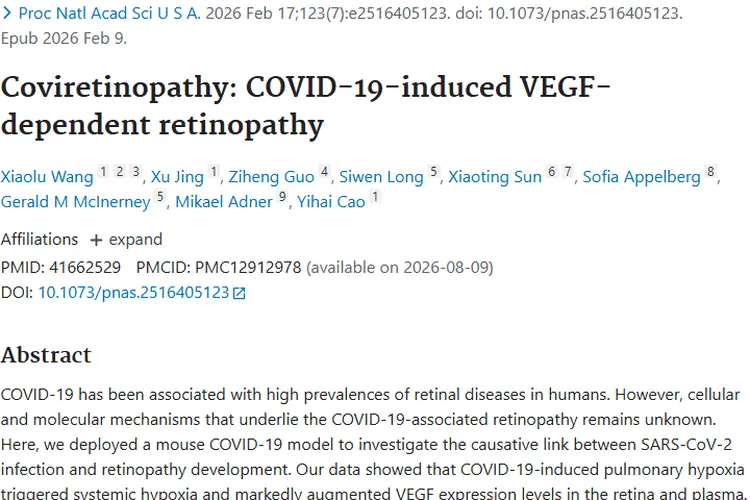View author Xu Jing's publications

coord(177,177)
